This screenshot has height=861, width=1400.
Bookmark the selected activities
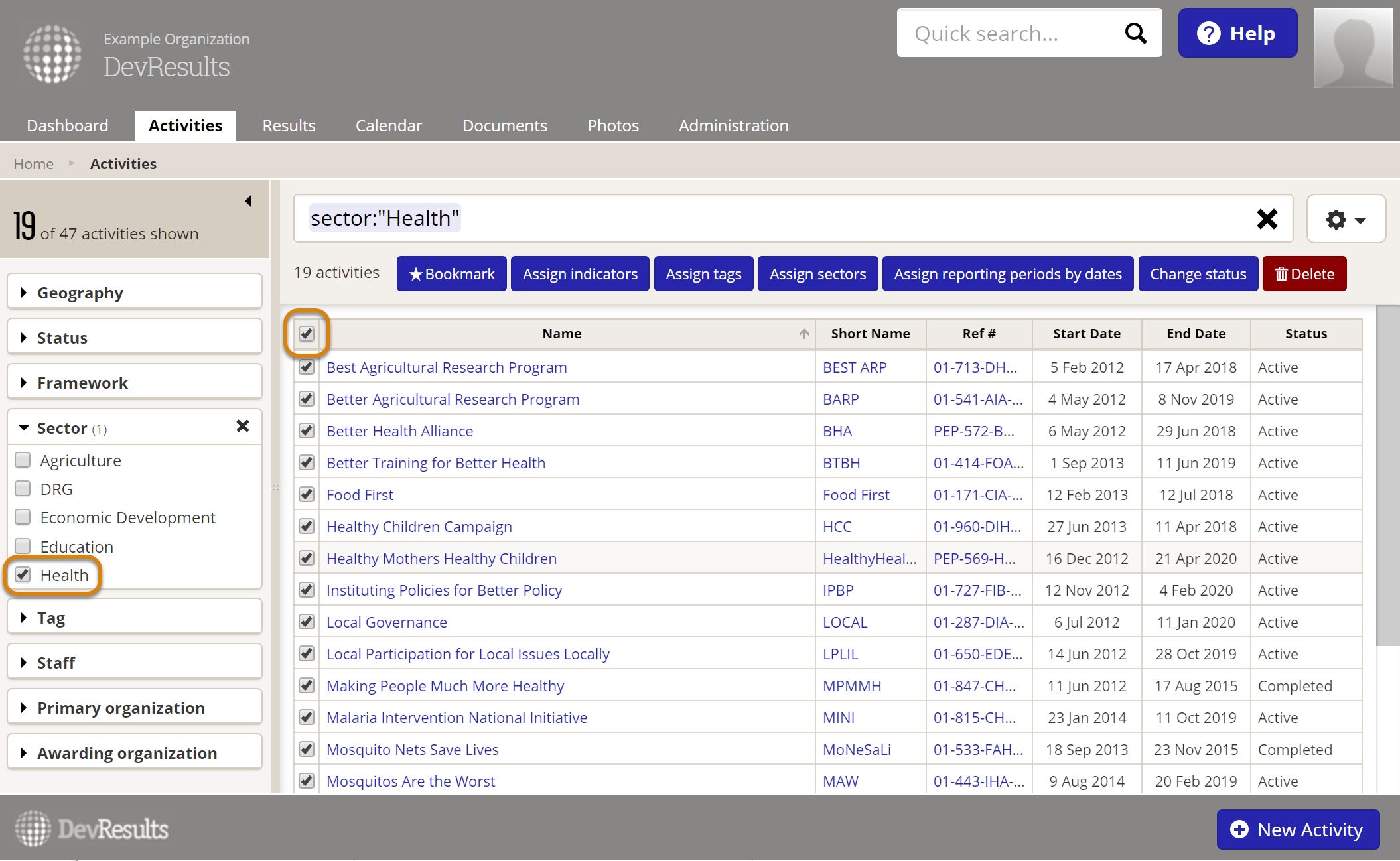point(451,274)
